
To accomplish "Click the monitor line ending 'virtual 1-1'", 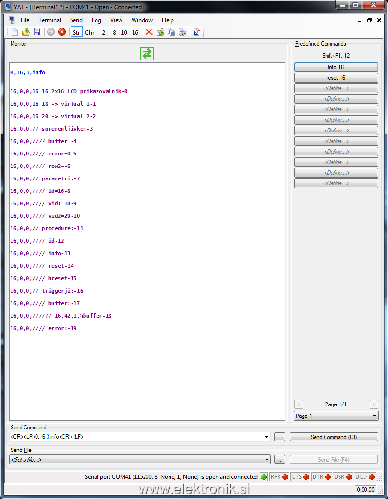I will click(x=53, y=104).
